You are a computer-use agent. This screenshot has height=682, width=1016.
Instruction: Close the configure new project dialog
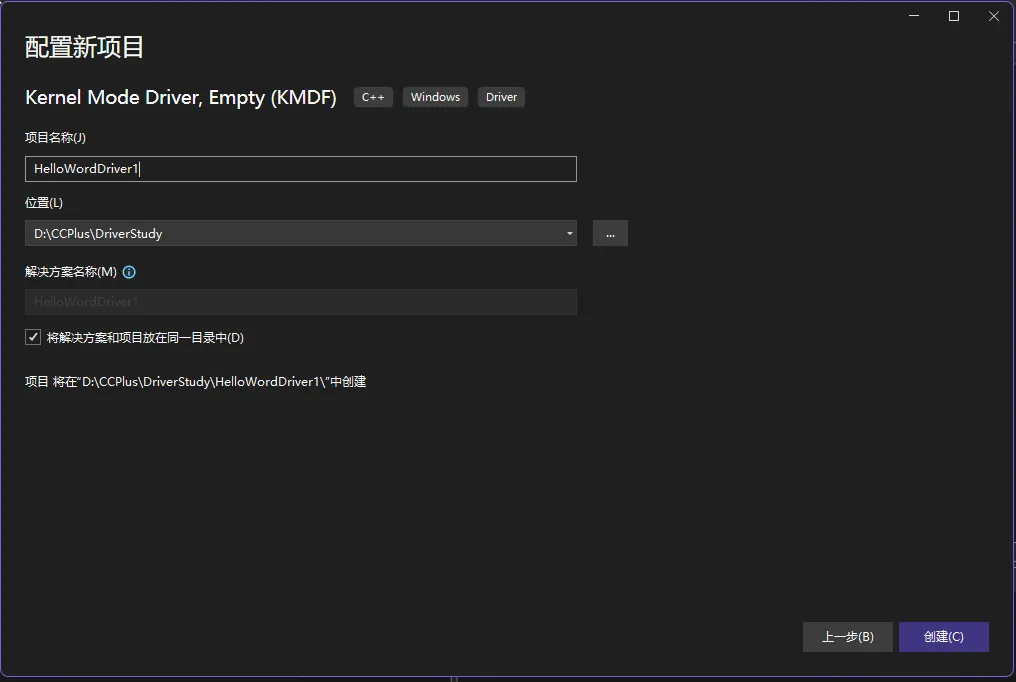coord(993,16)
